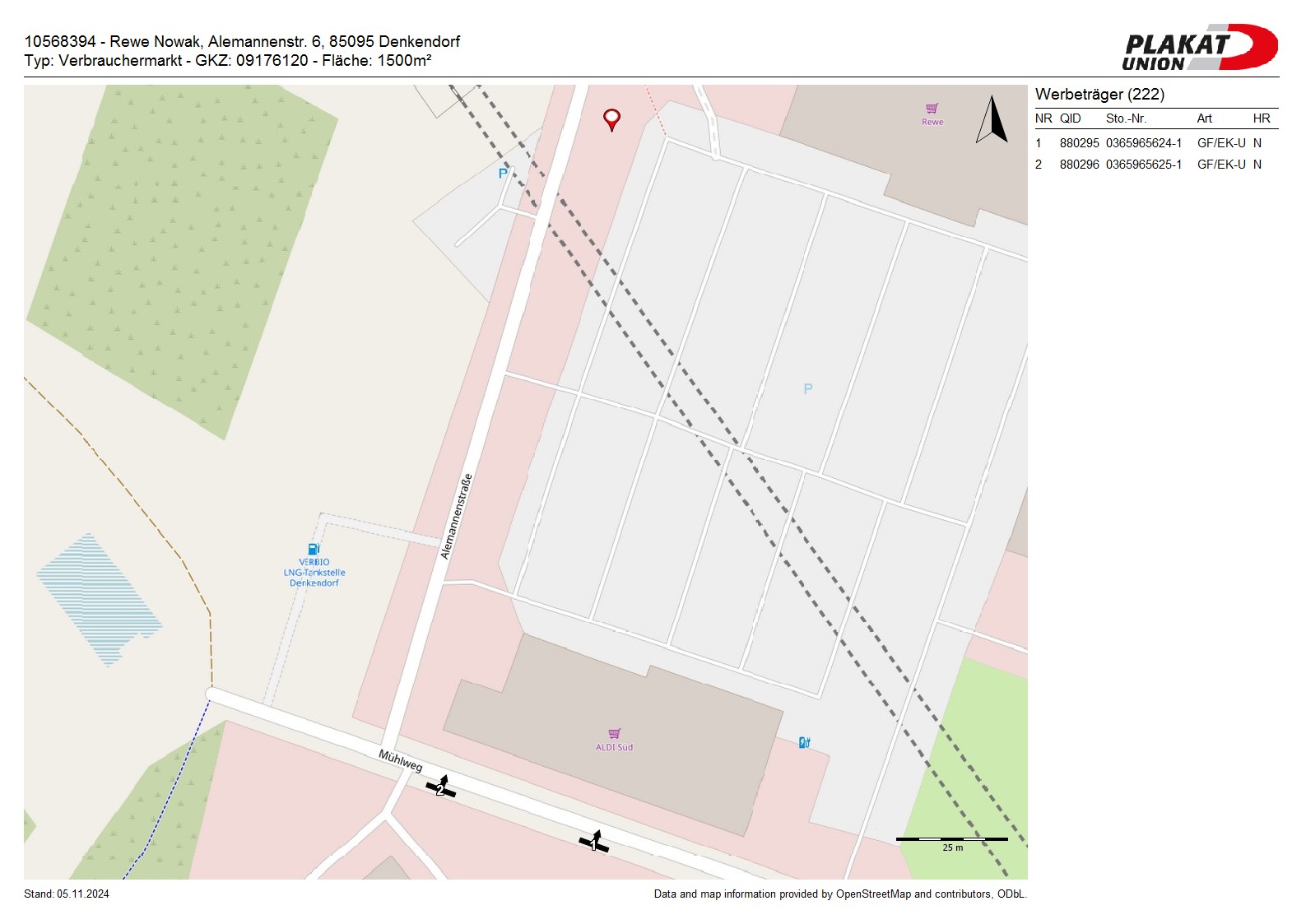The width and height of the screenshot is (1306, 924).
Task: Click the Sto.-Nr. column header
Action: pyautogui.click(x=1126, y=118)
